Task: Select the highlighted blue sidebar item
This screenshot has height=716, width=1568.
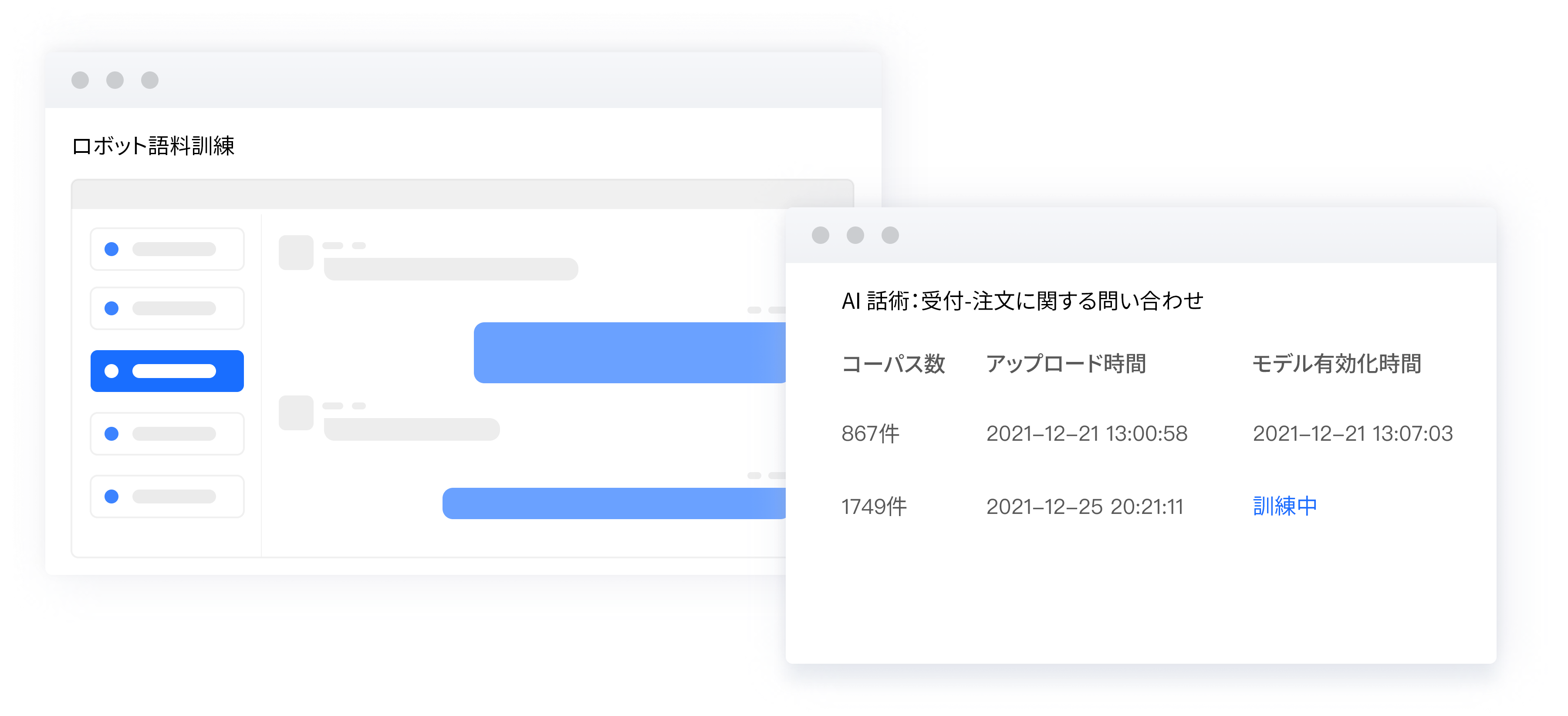Action: 167,372
